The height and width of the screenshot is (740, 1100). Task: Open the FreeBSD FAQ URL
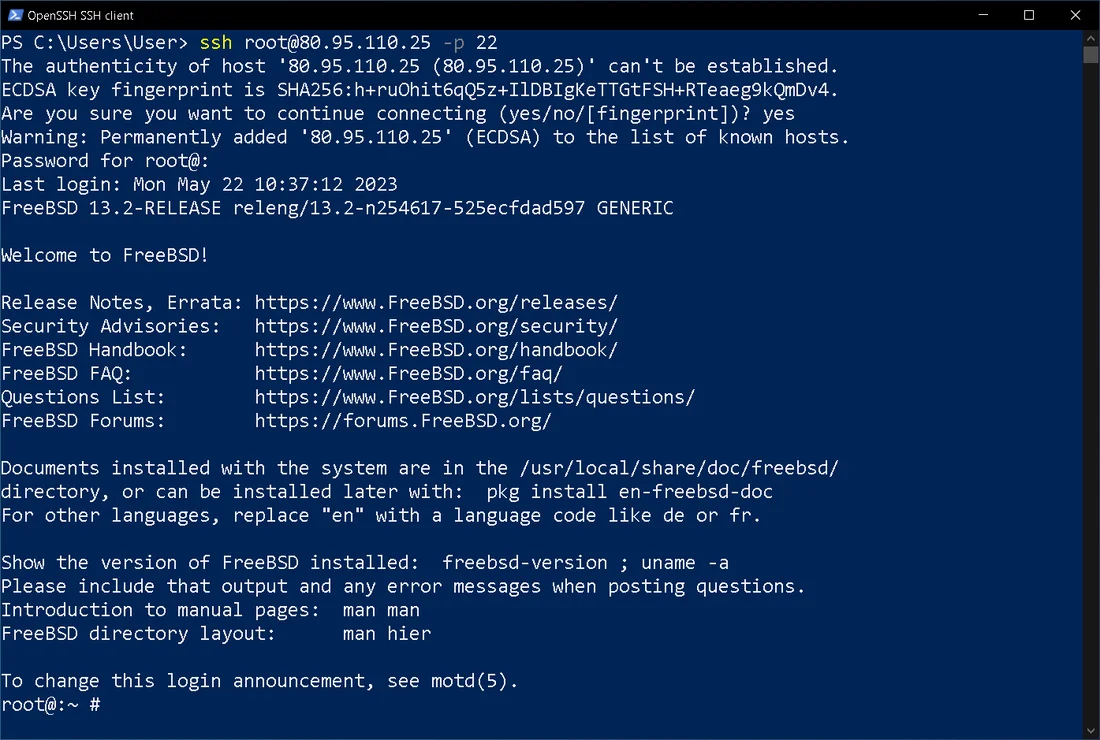(409, 374)
